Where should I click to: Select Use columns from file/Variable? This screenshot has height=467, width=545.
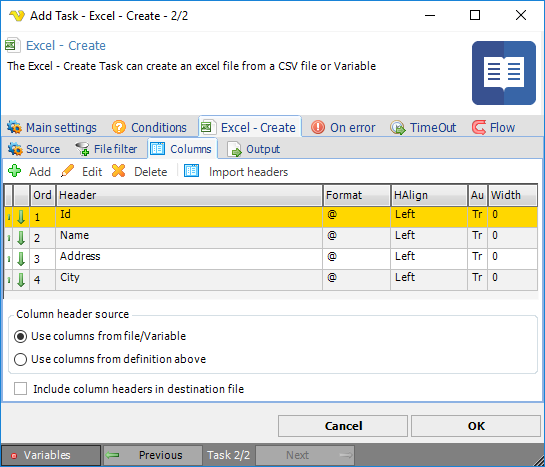click(x=21, y=336)
